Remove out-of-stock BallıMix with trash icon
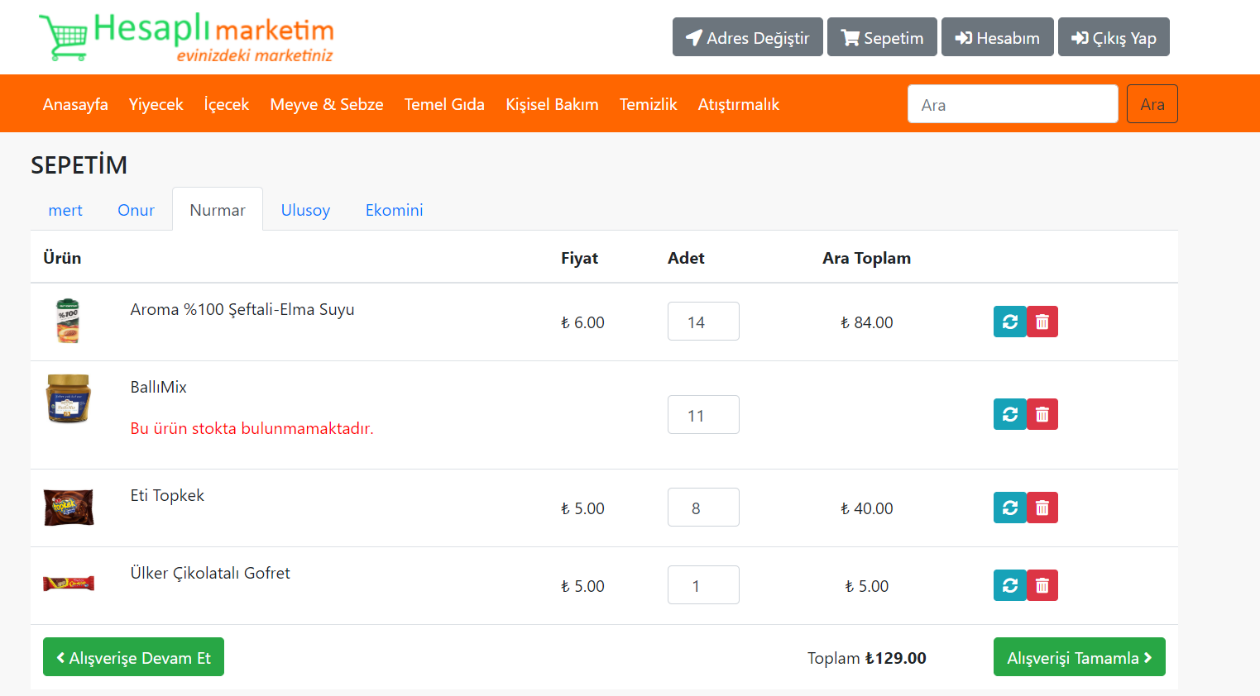The width and height of the screenshot is (1260, 696). coord(1042,413)
